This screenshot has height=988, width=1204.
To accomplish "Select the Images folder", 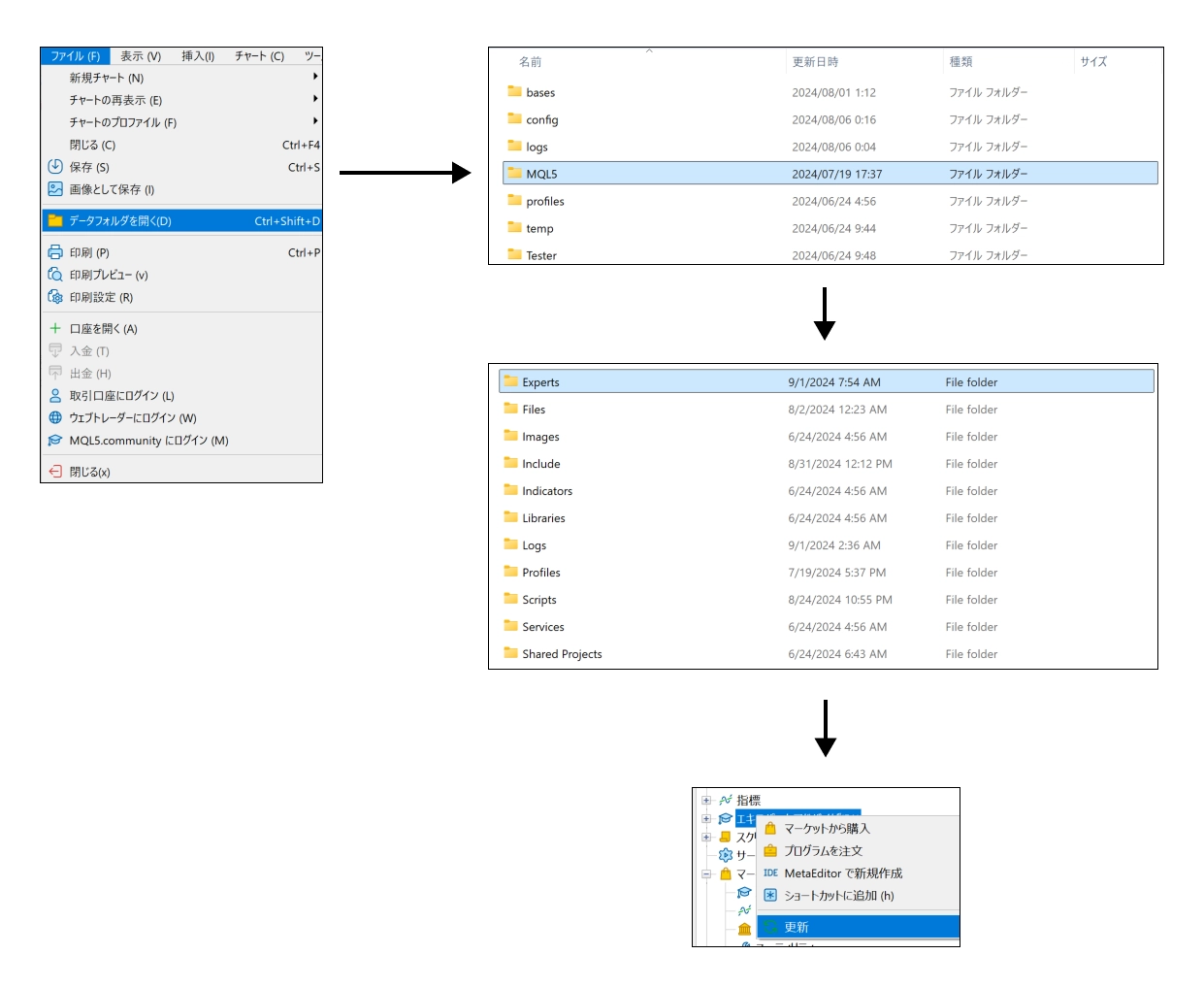I will (x=827, y=437).
